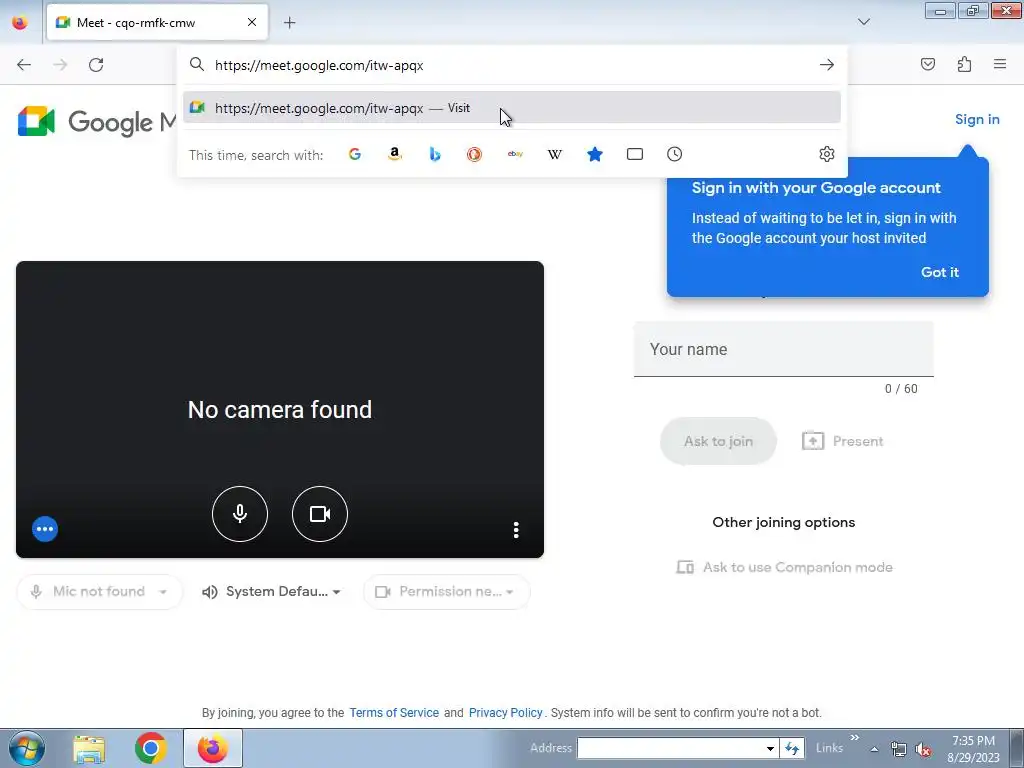Click the Ask to join button
1024x768 pixels.
click(718, 441)
